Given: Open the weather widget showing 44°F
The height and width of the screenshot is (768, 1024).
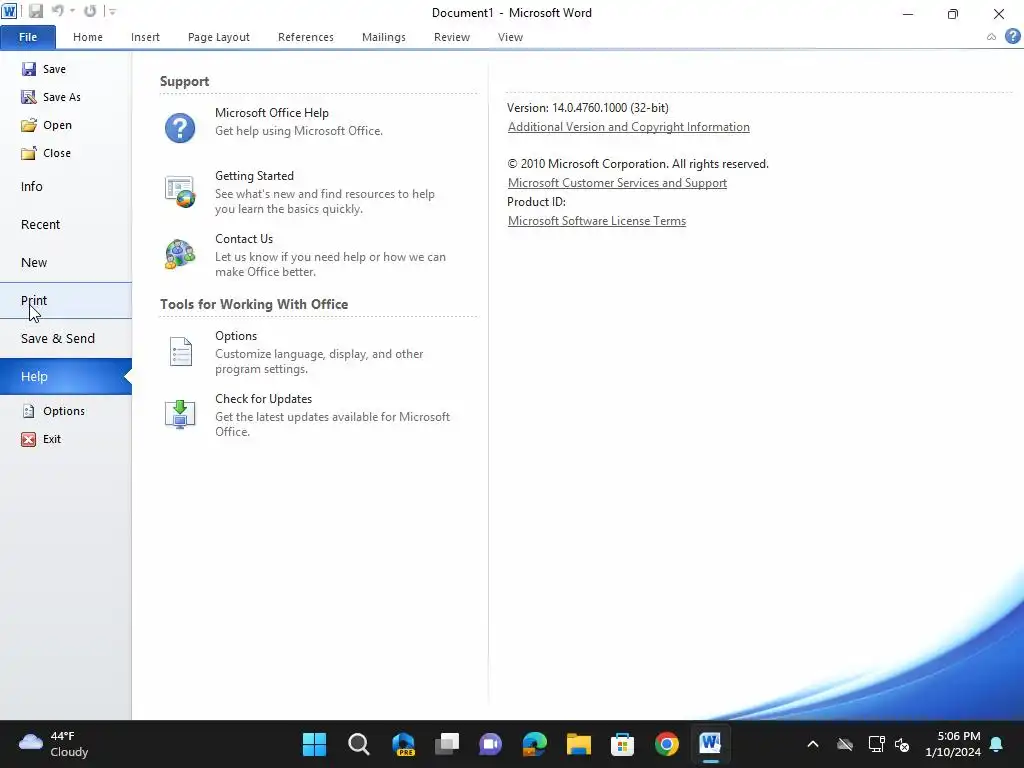Looking at the screenshot, I should 54,744.
